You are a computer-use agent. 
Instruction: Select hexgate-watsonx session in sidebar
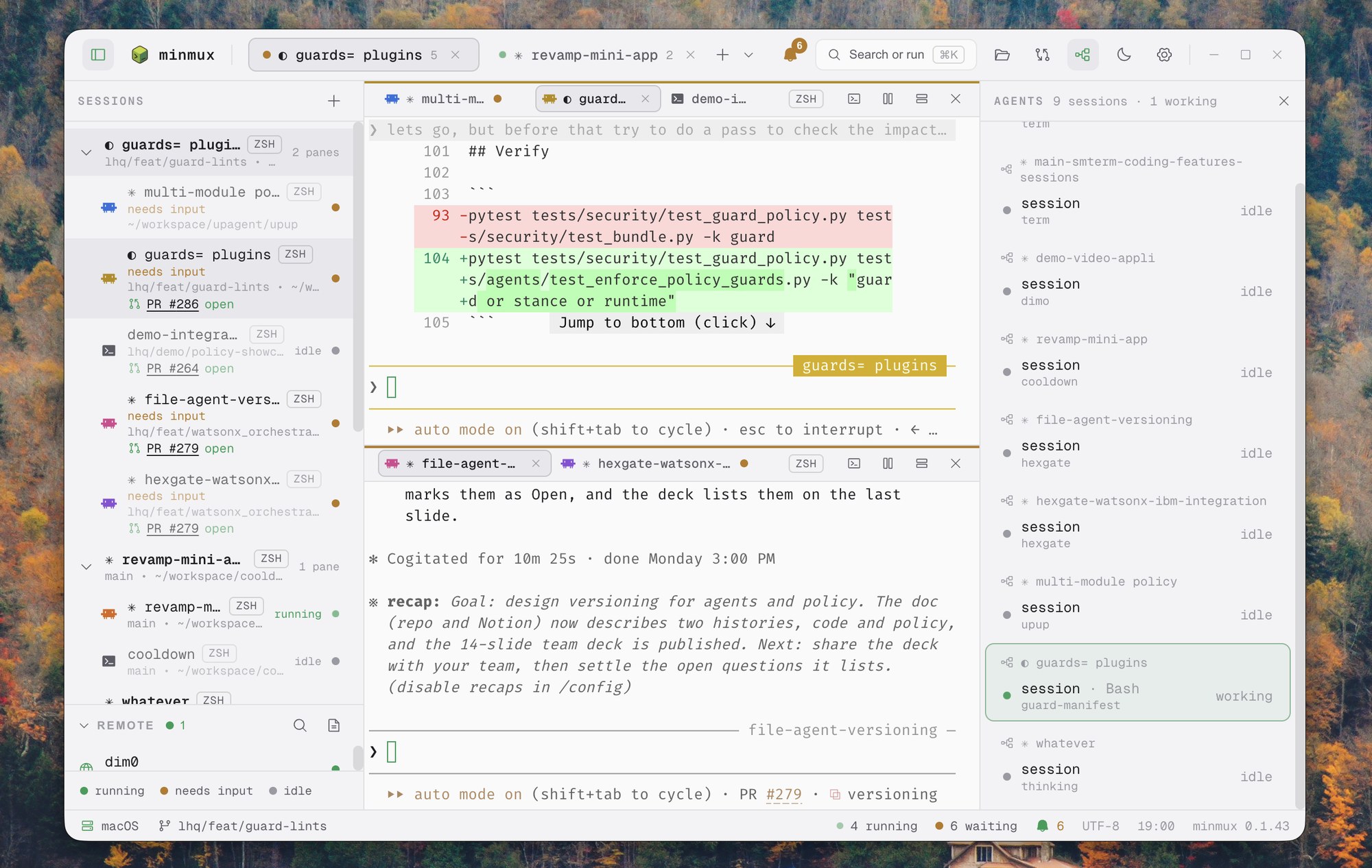(x=209, y=503)
